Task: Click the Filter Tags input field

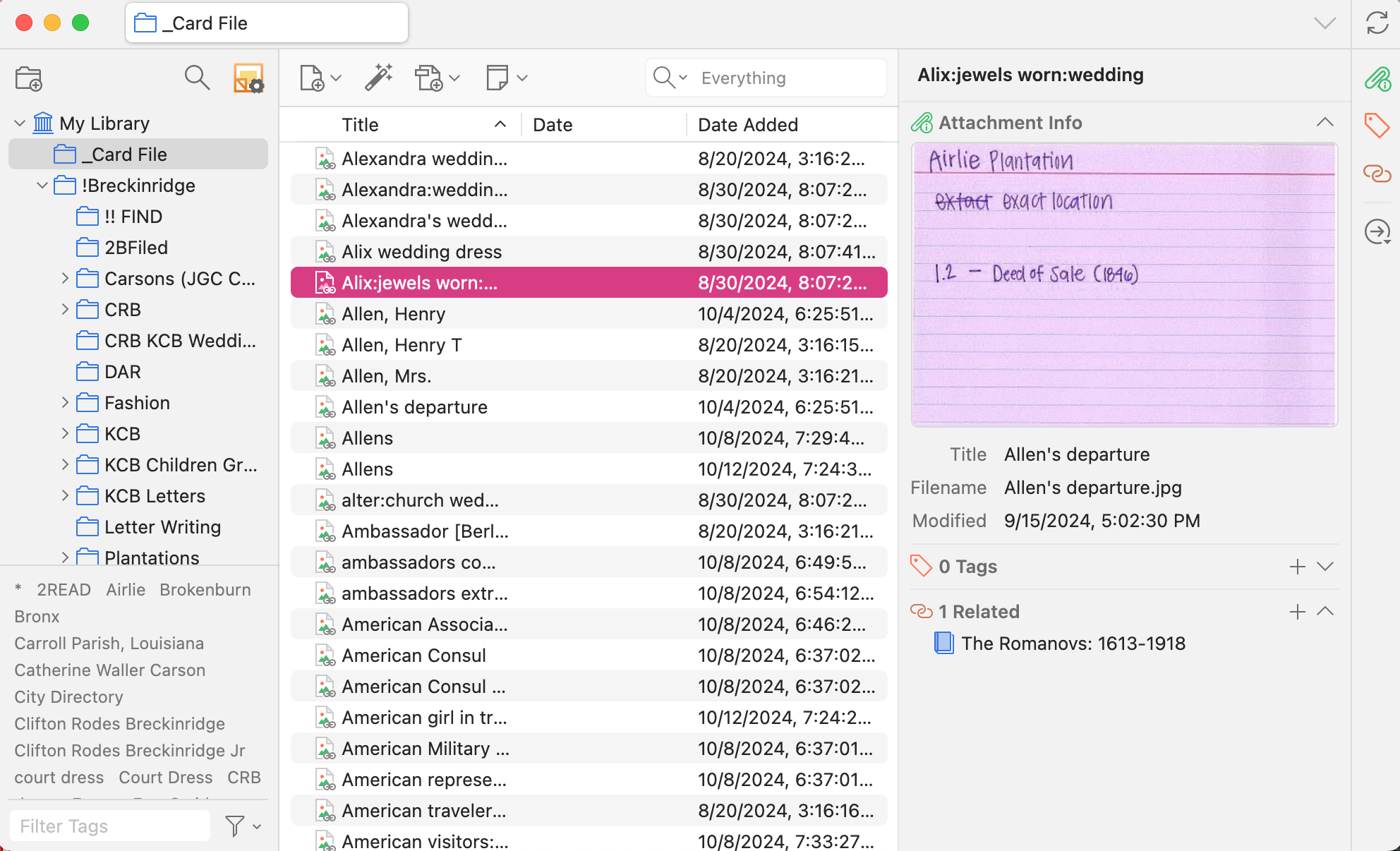Action: coord(109,826)
